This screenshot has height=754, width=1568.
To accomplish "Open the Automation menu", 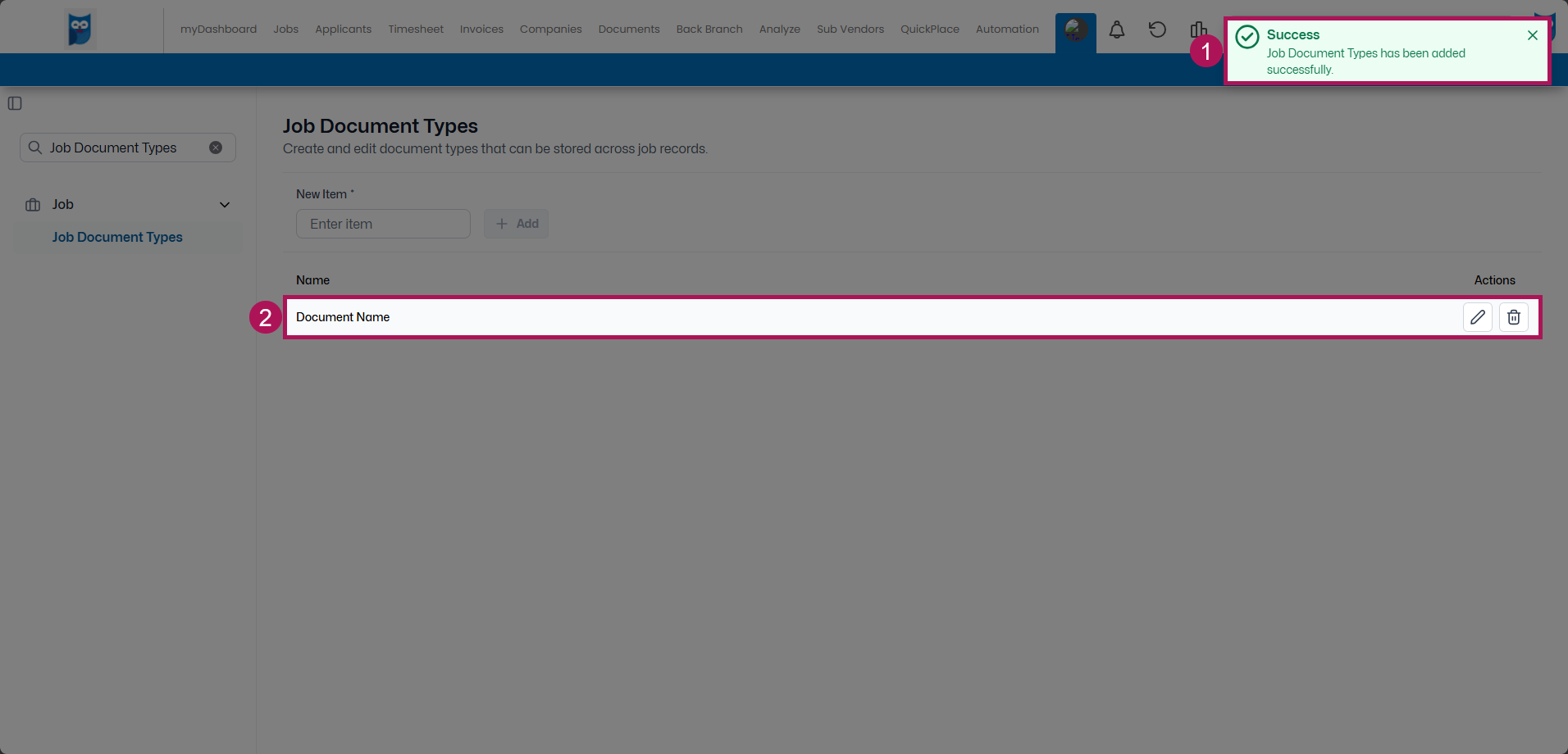I will point(1008,30).
